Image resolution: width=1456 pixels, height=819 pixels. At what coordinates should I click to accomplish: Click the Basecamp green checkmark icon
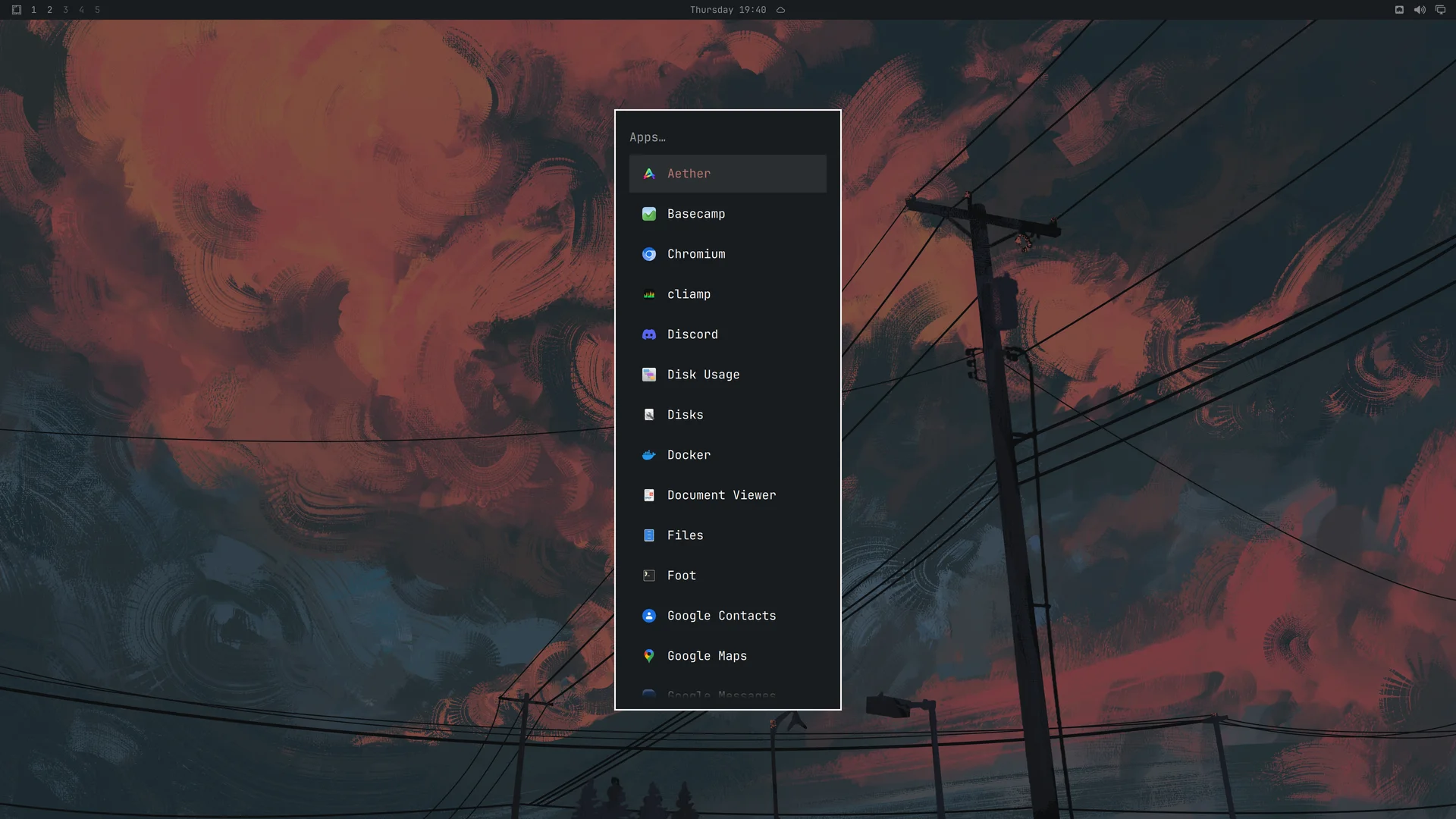(x=649, y=214)
